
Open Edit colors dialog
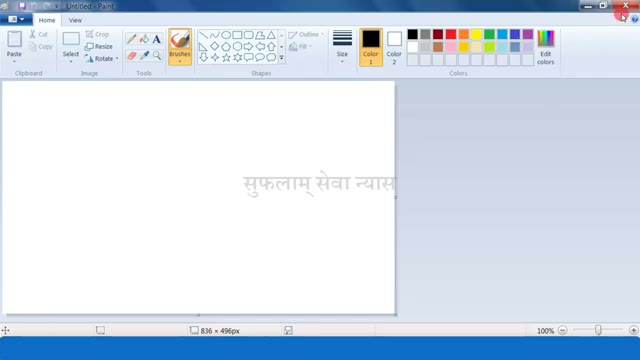point(545,47)
